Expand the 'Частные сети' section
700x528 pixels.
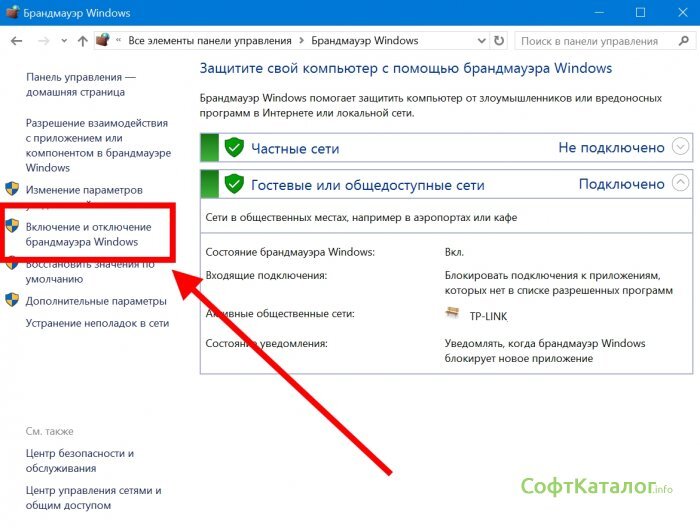[x=680, y=146]
